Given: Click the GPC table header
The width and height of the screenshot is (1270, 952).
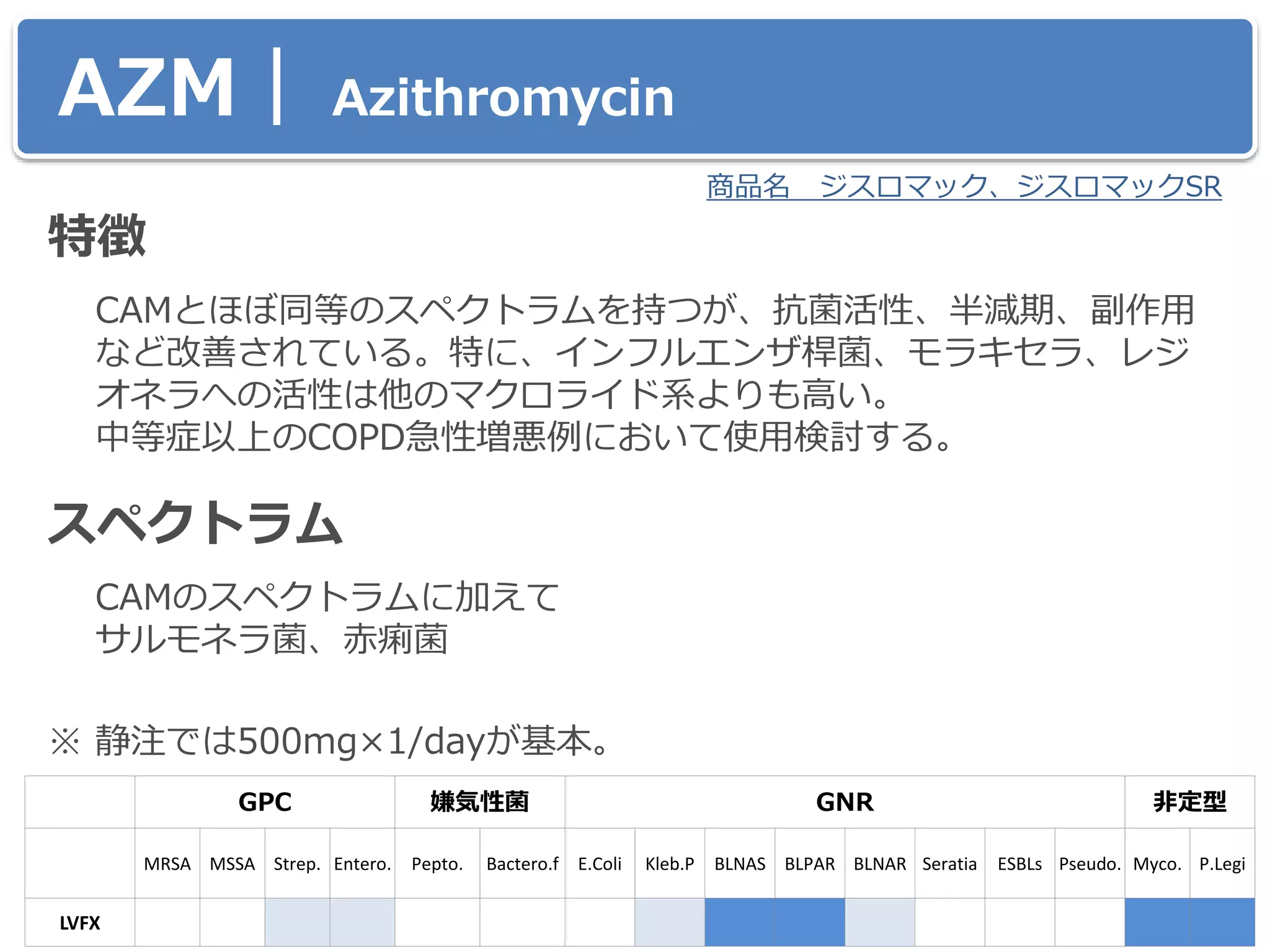Looking at the screenshot, I should tap(265, 802).
